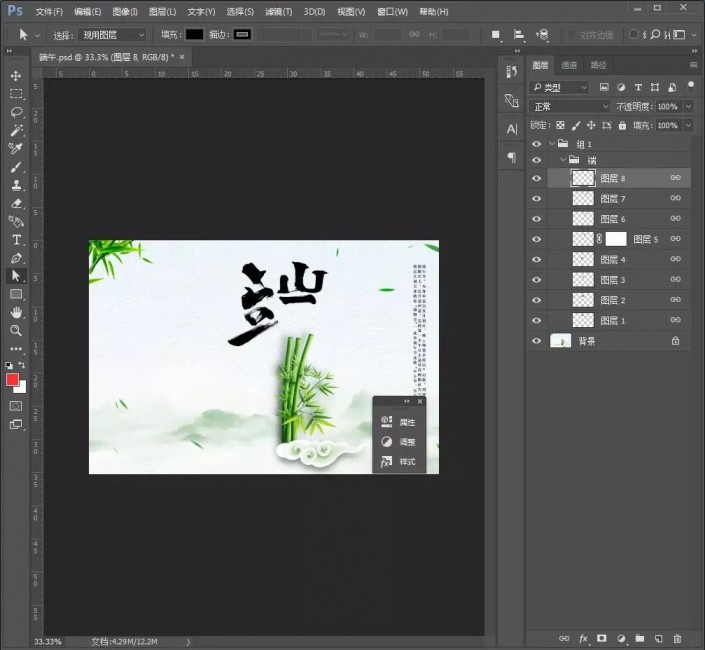Viewport: 705px width, 650px height.
Task: Select the Paint Bucket tool
Action: click(16, 221)
